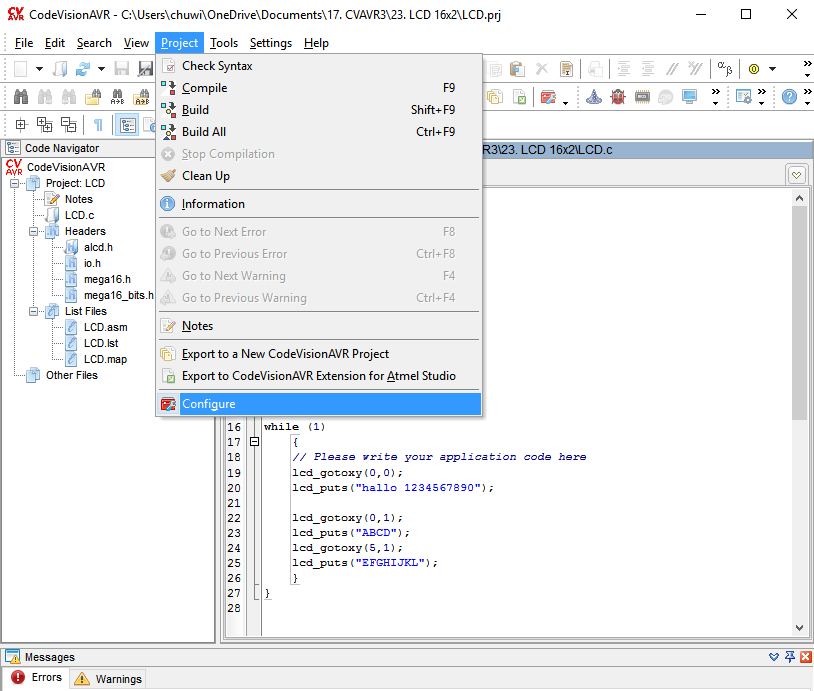The image size is (814, 691).
Task: Switch to the Warnings tab
Action: 109,679
